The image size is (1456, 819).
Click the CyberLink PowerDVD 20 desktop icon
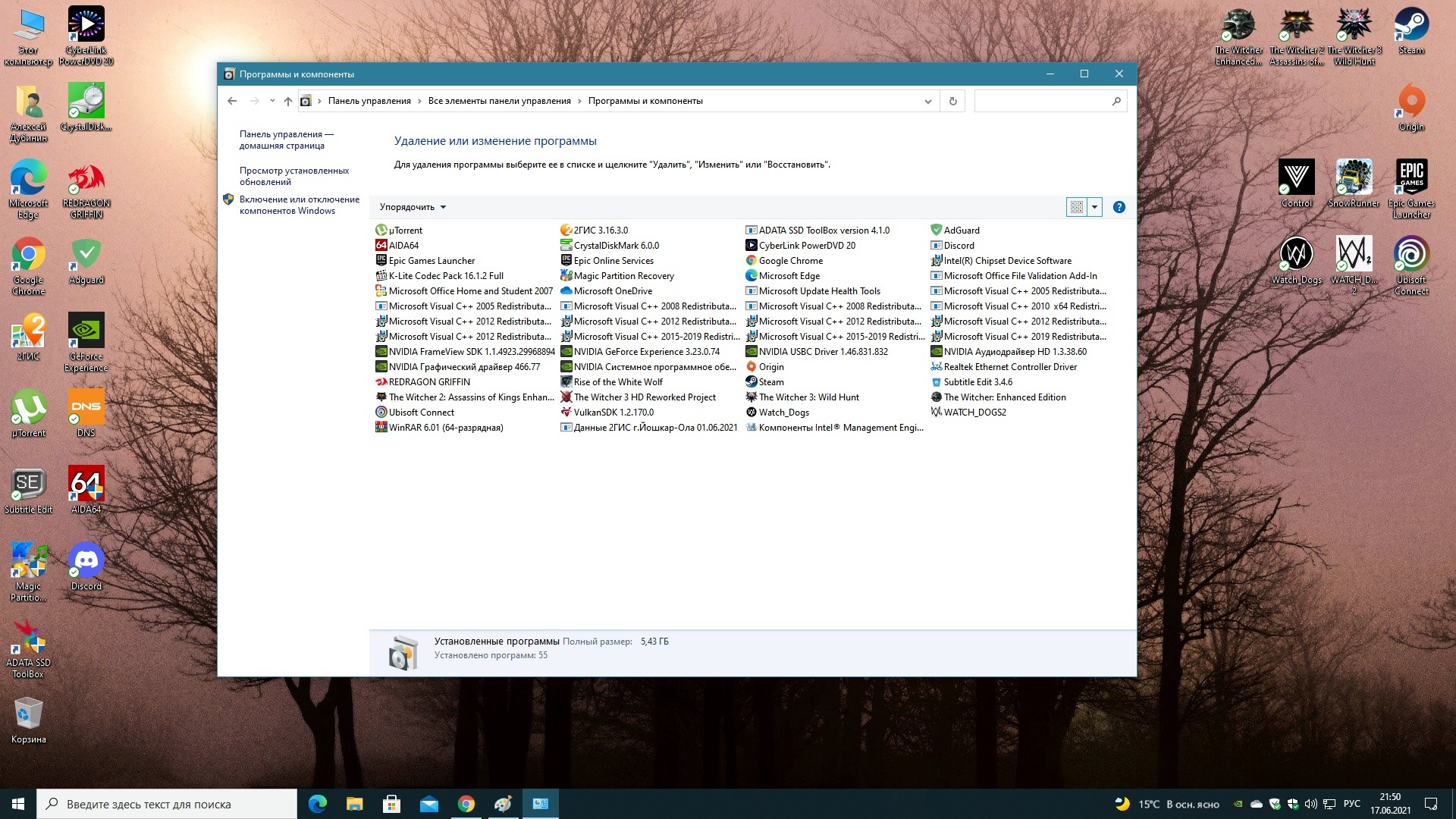coord(86,36)
